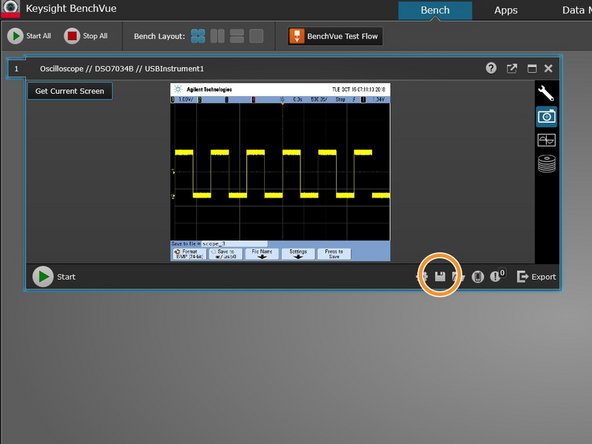Image resolution: width=592 pixels, height=444 pixels.
Task: Pop out the oscilloscope panel into a separate window
Action: point(512,68)
